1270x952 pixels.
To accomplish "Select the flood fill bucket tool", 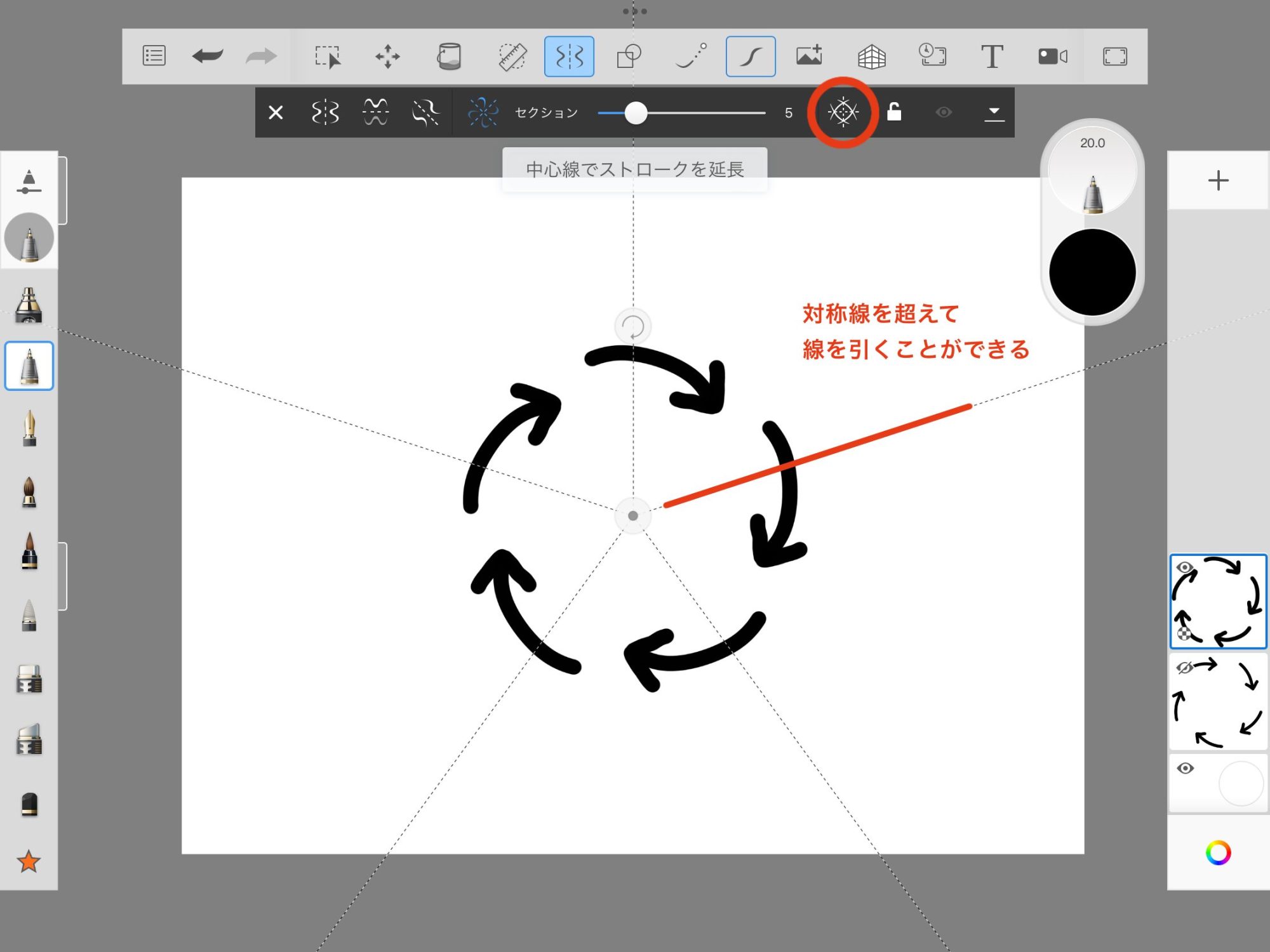I will (x=449, y=56).
